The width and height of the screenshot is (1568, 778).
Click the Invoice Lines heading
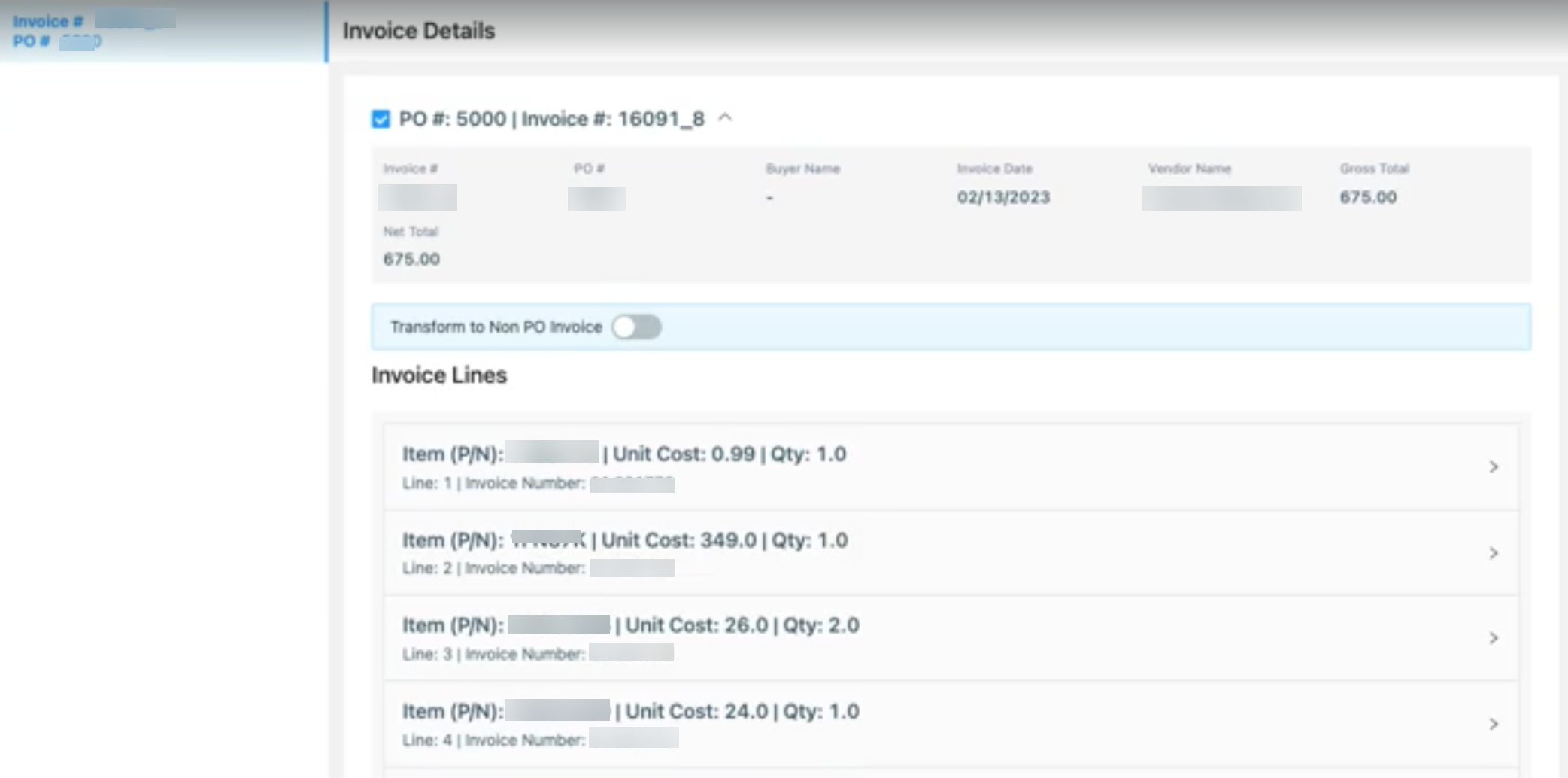pyautogui.click(x=439, y=375)
